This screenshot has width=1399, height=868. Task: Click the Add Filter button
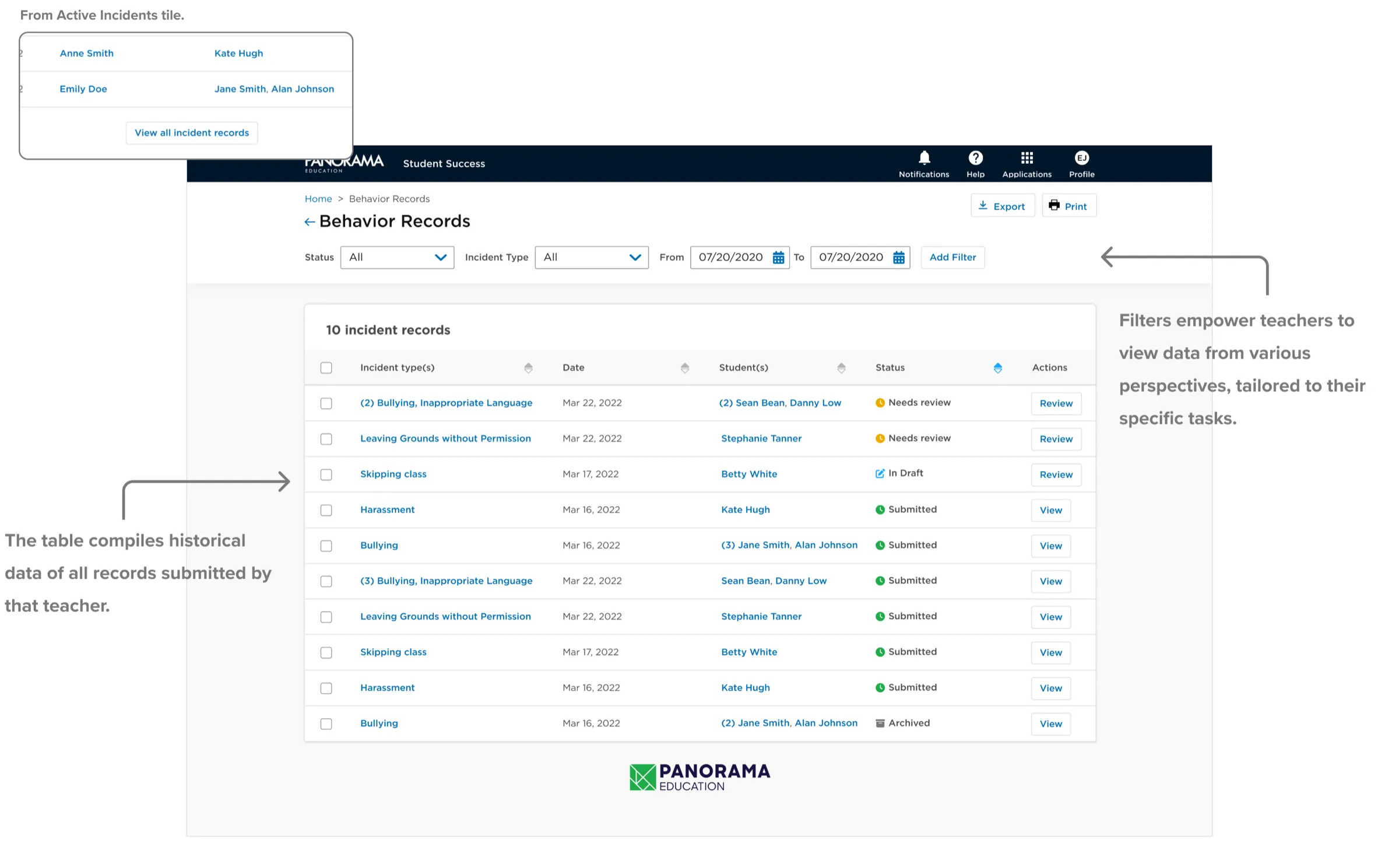952,257
